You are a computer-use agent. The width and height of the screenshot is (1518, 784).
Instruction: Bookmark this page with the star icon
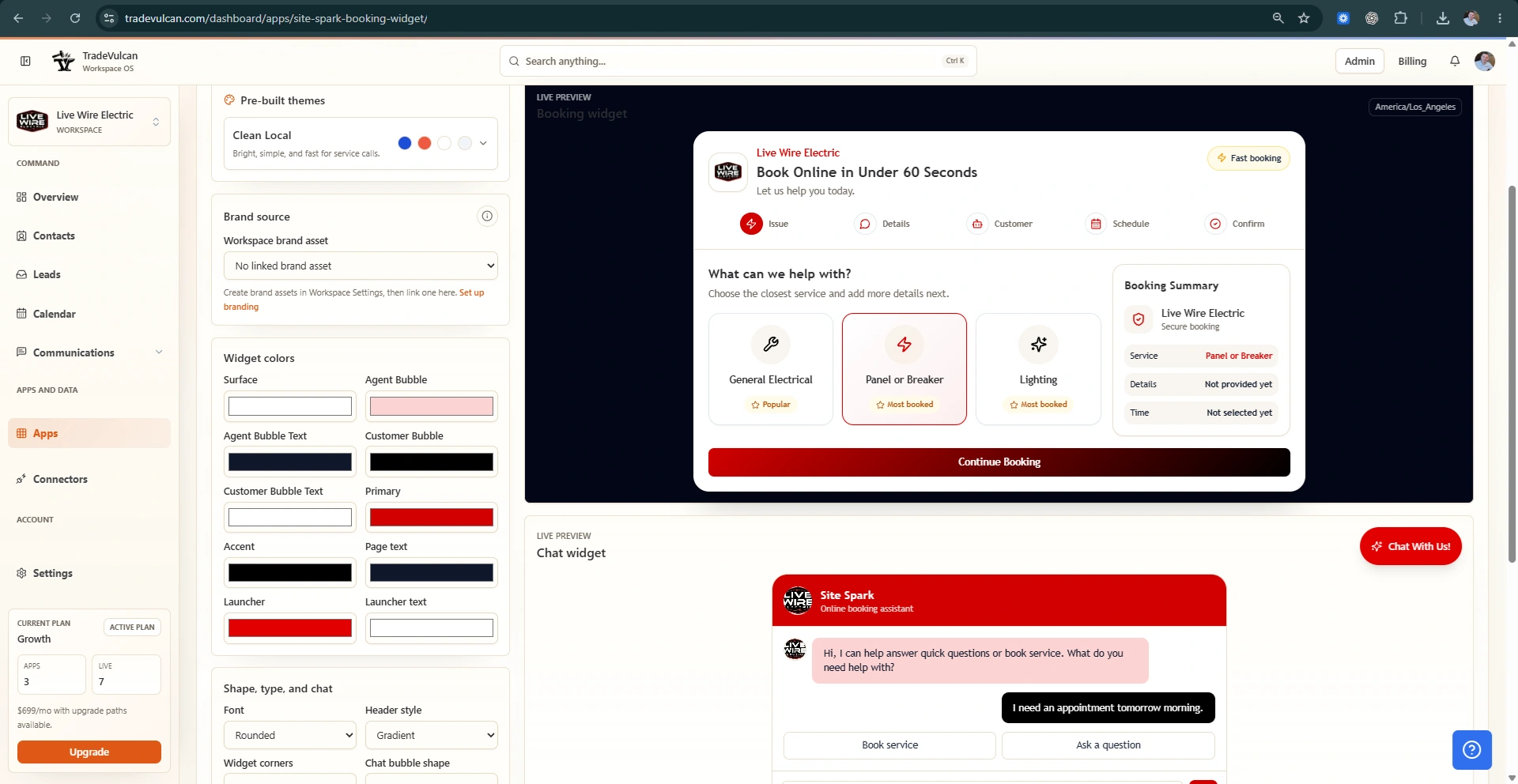pos(1304,18)
